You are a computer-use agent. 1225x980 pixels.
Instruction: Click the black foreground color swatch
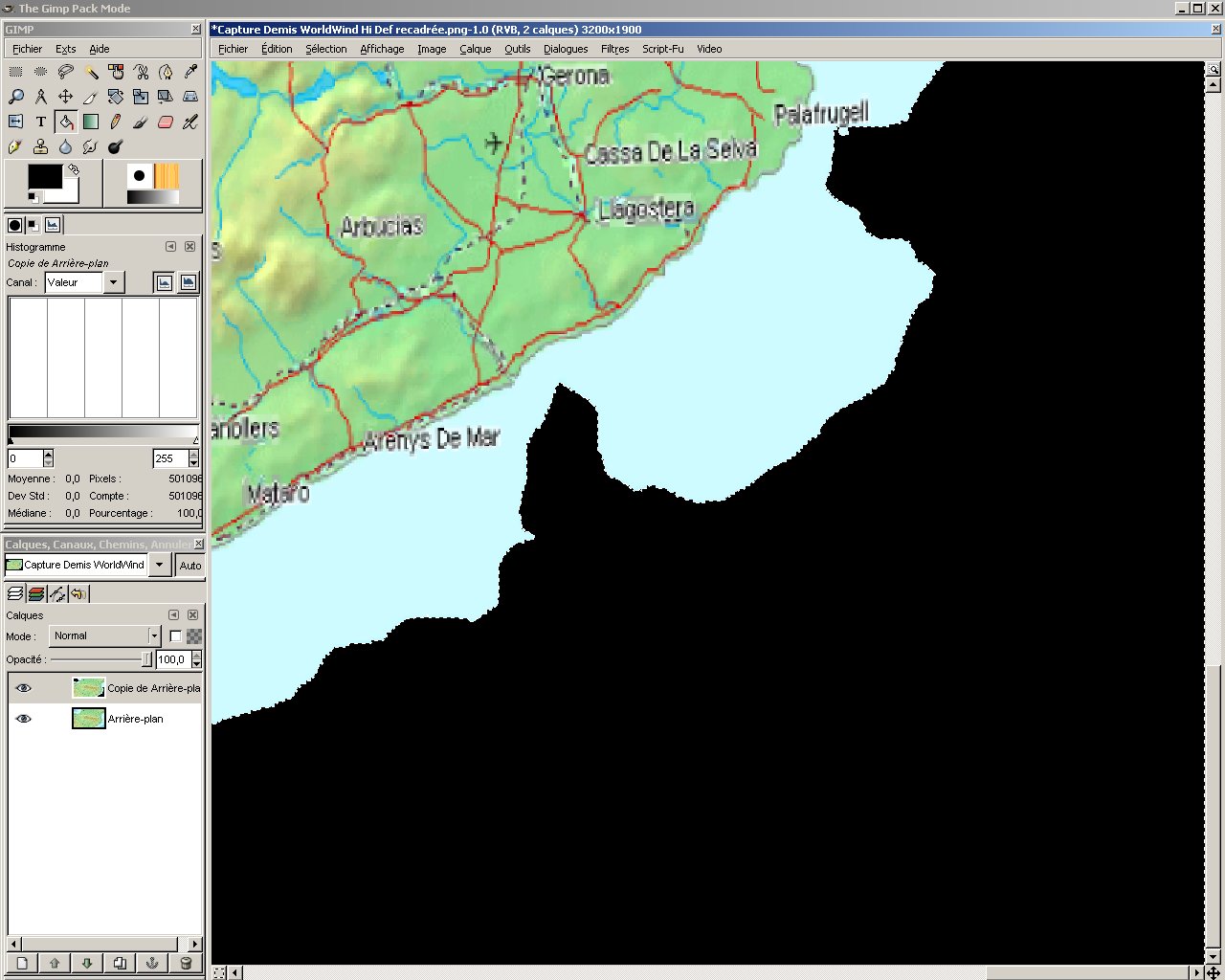(x=43, y=177)
